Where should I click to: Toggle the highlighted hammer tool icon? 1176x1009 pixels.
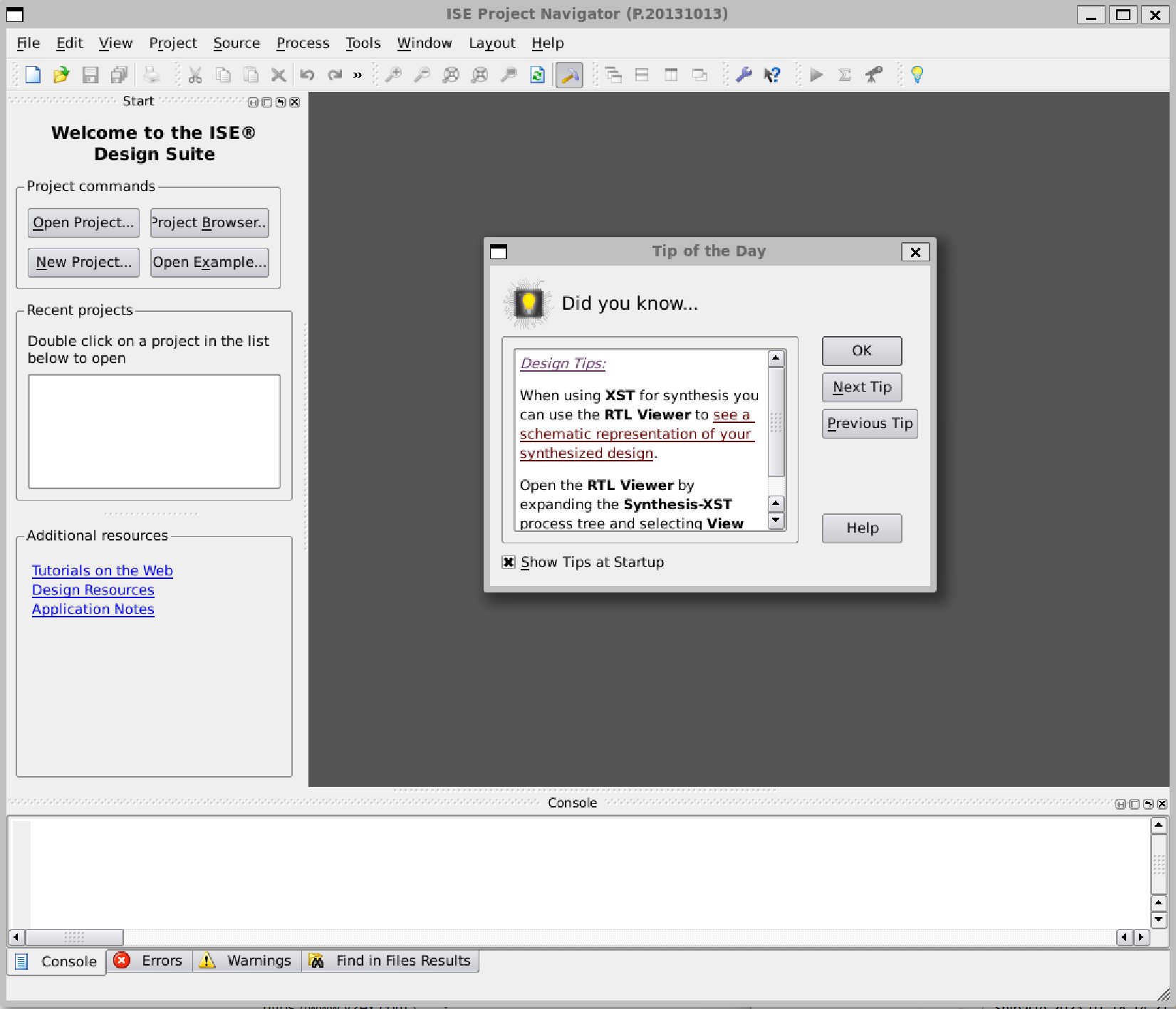(x=568, y=75)
